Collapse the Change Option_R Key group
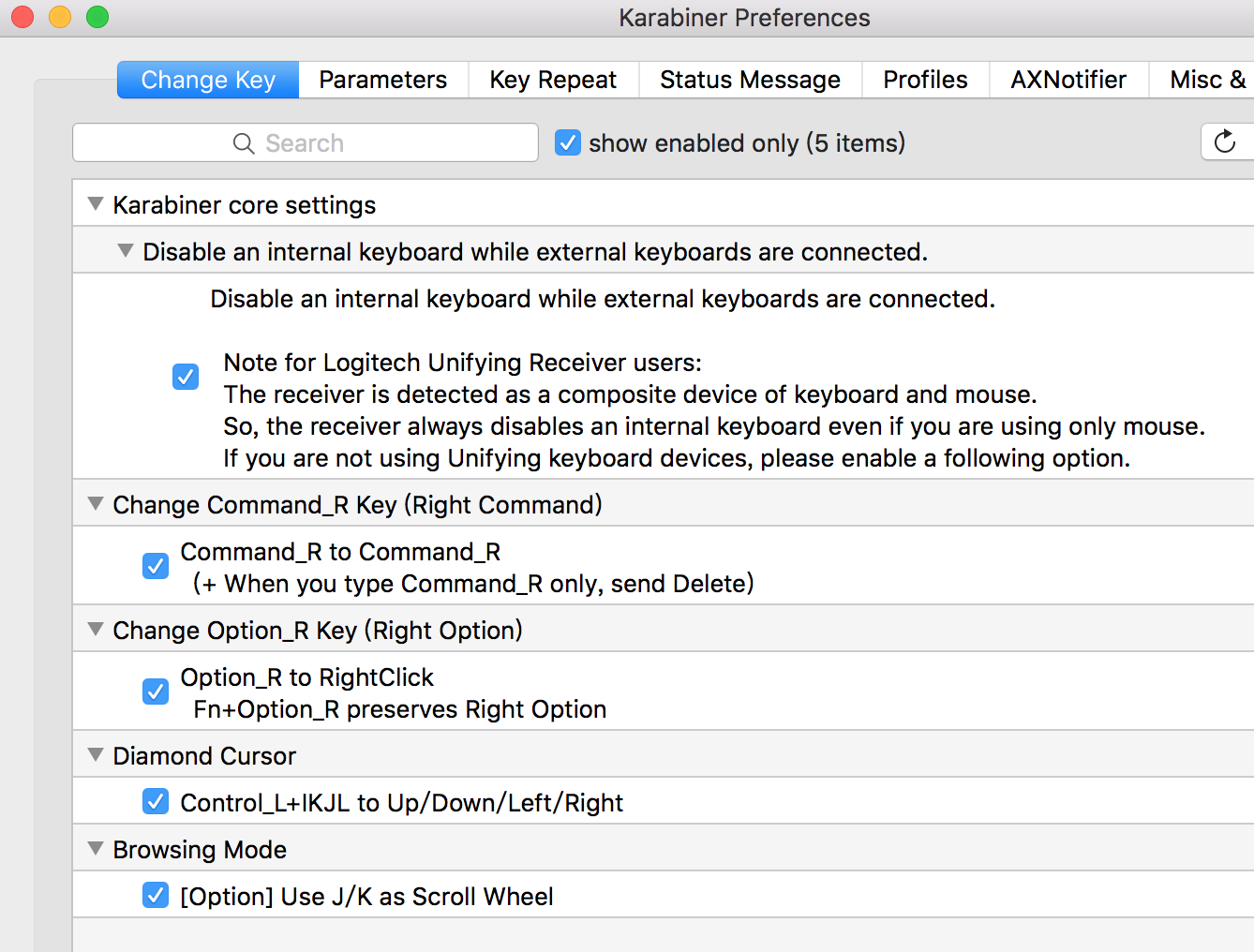This screenshot has height=952, width=1254. click(x=96, y=630)
